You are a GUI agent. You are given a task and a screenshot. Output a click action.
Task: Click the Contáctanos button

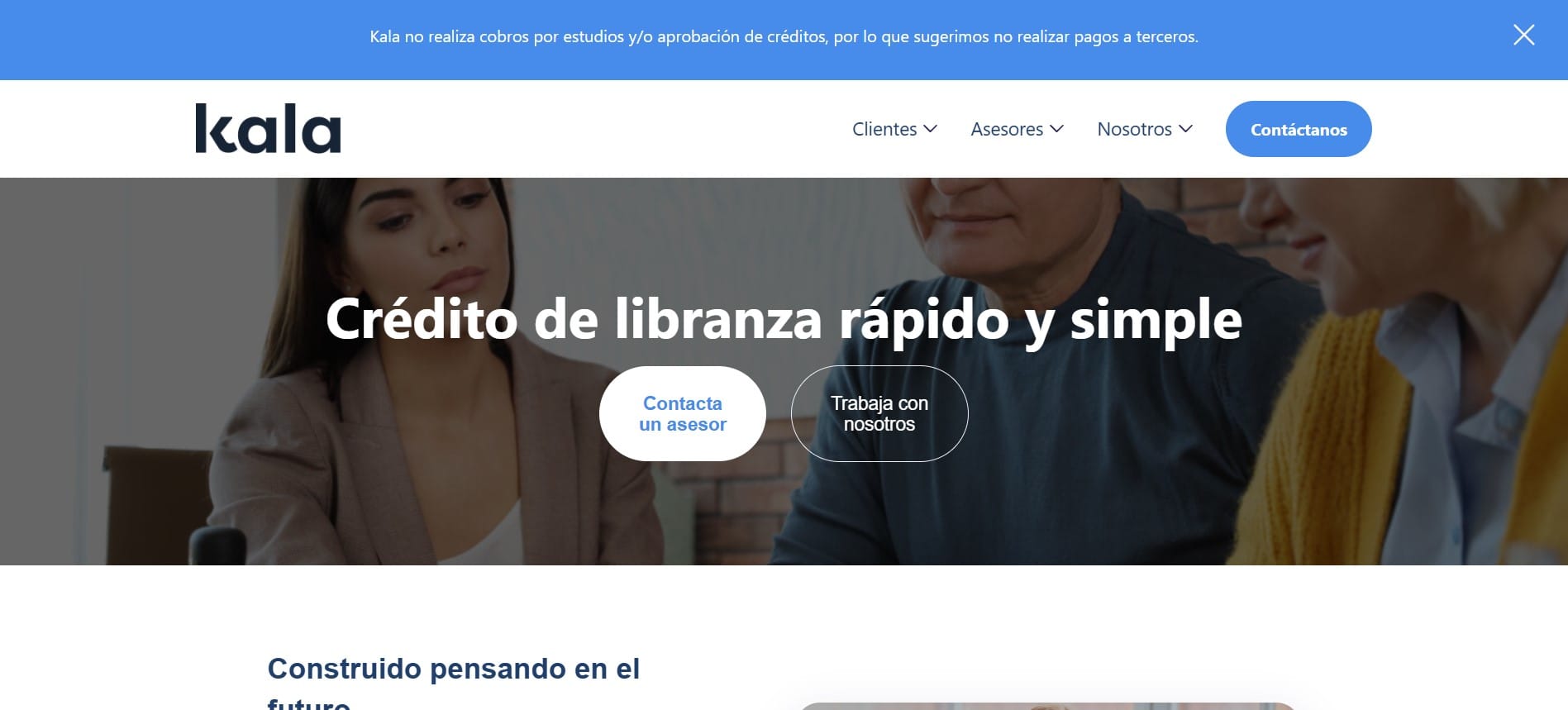pyautogui.click(x=1299, y=129)
